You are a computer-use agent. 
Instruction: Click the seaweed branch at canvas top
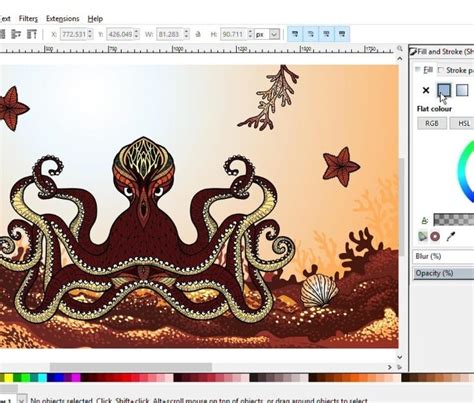coord(268,97)
